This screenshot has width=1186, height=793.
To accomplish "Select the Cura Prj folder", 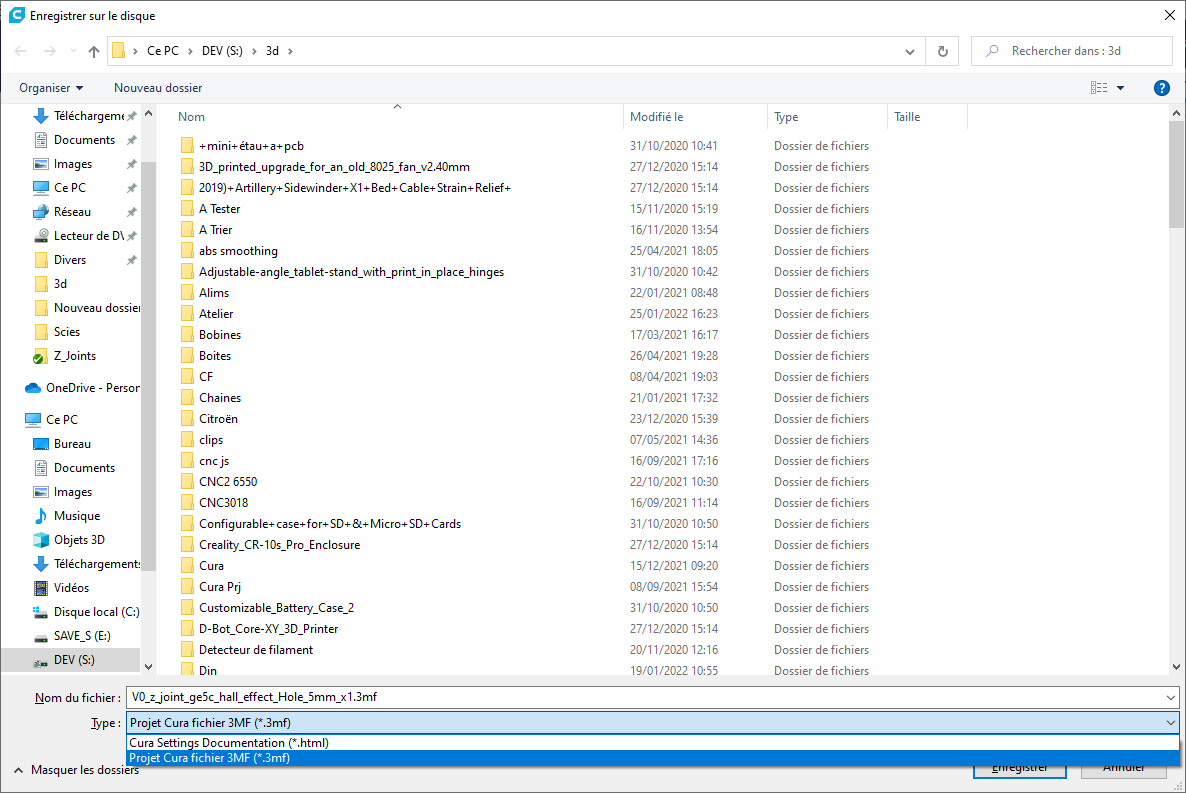I will pyautogui.click(x=219, y=586).
